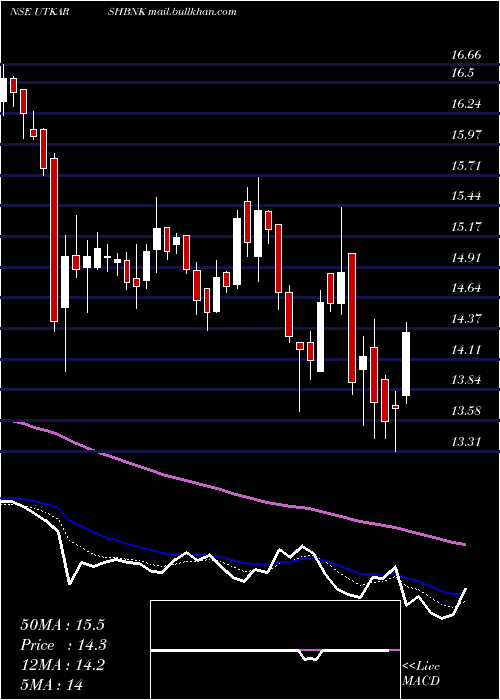Click the 14.64 price axis label
500x700 pixels.
click(x=466, y=288)
